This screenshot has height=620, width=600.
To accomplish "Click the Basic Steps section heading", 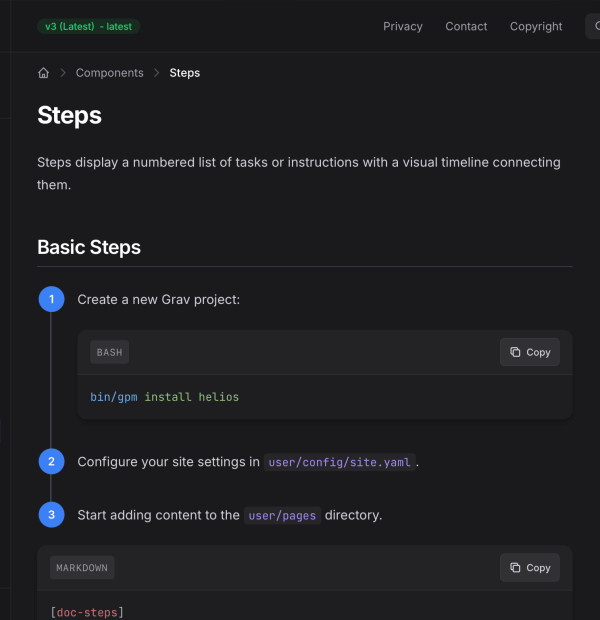I will tap(89, 247).
